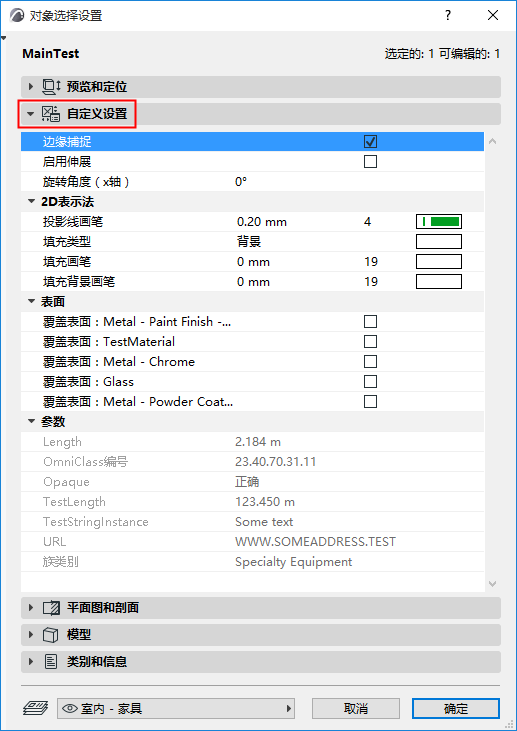Click the 投影线画笔 pen number 4
The width and height of the screenshot is (517, 731).
tap(367, 222)
